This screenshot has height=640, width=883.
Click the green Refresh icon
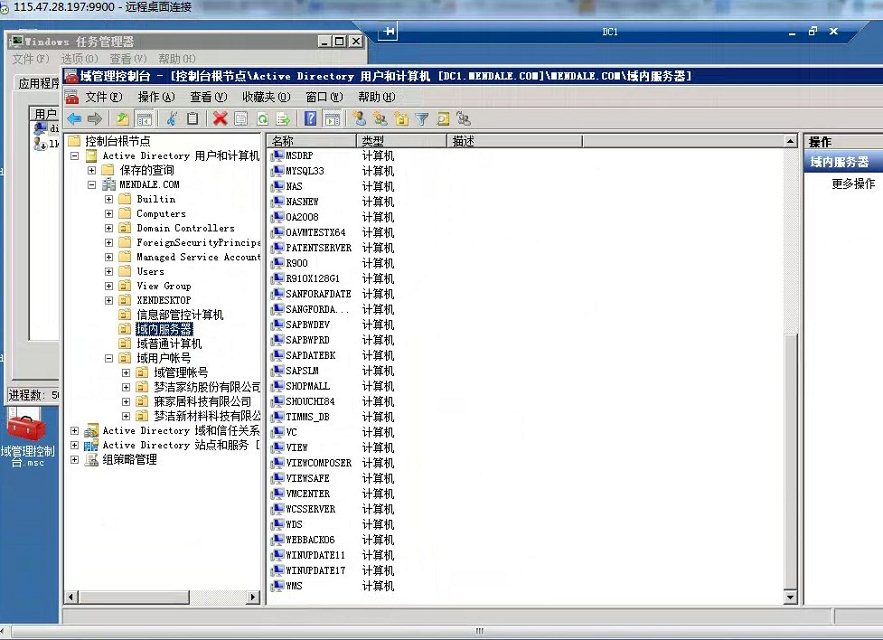click(262, 119)
